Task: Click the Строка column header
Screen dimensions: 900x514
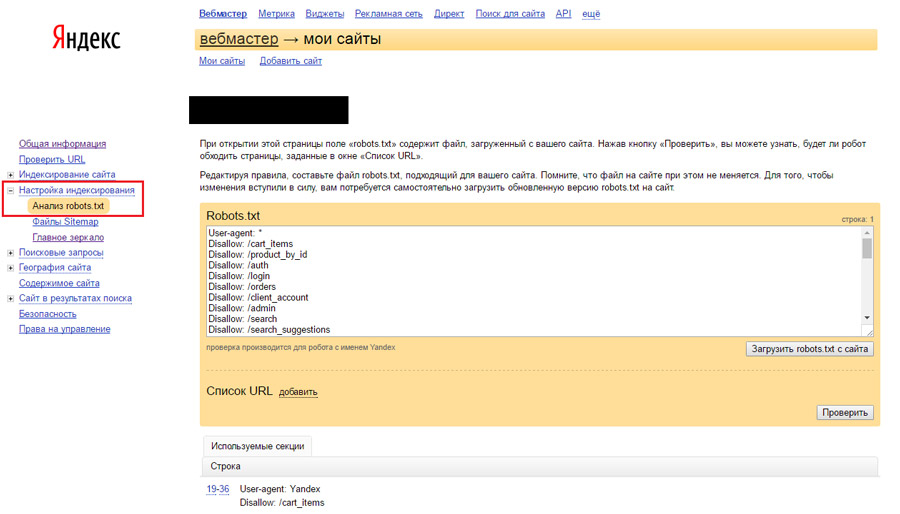Action: [225, 466]
